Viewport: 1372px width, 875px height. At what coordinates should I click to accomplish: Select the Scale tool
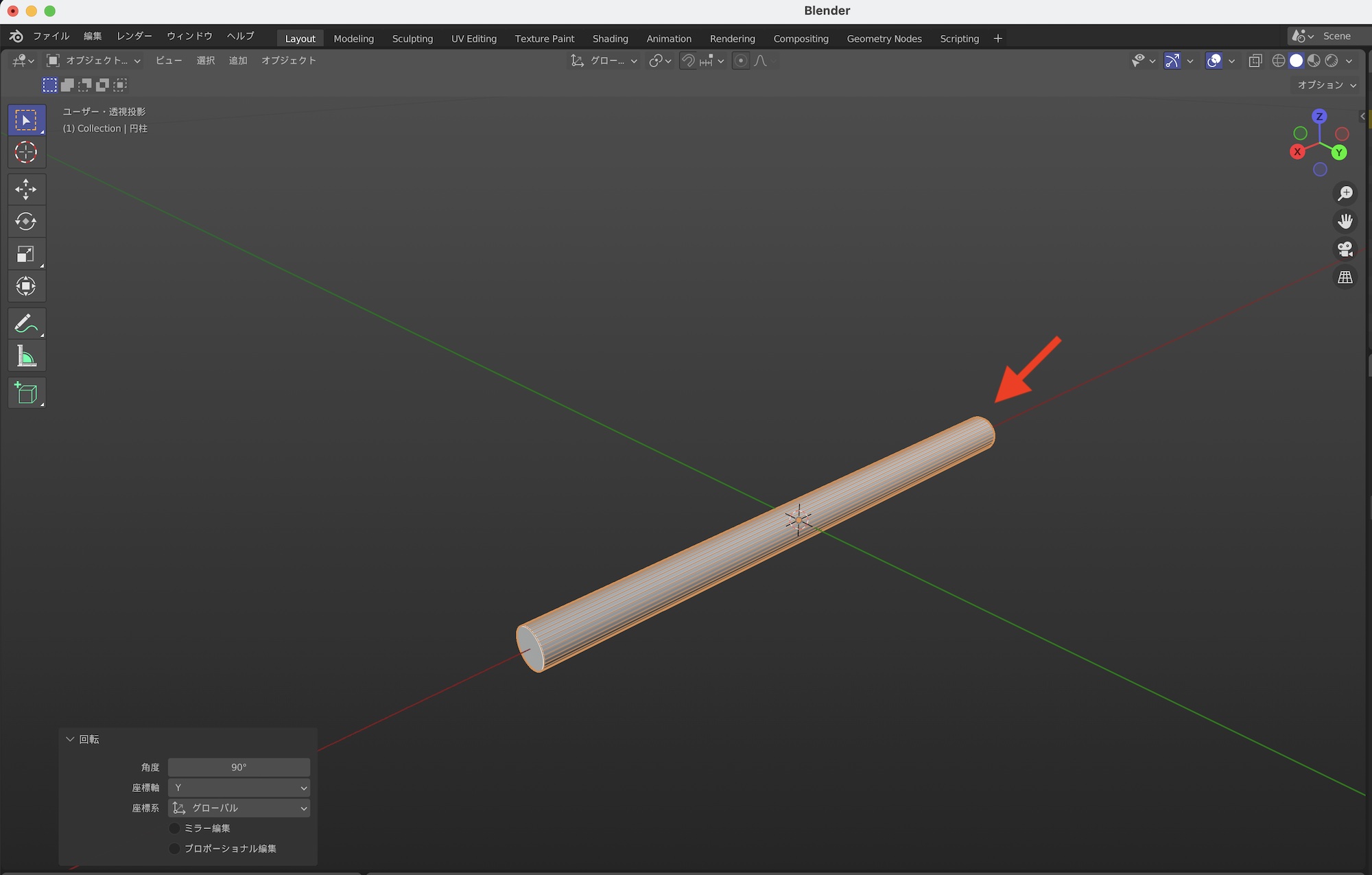(26, 255)
